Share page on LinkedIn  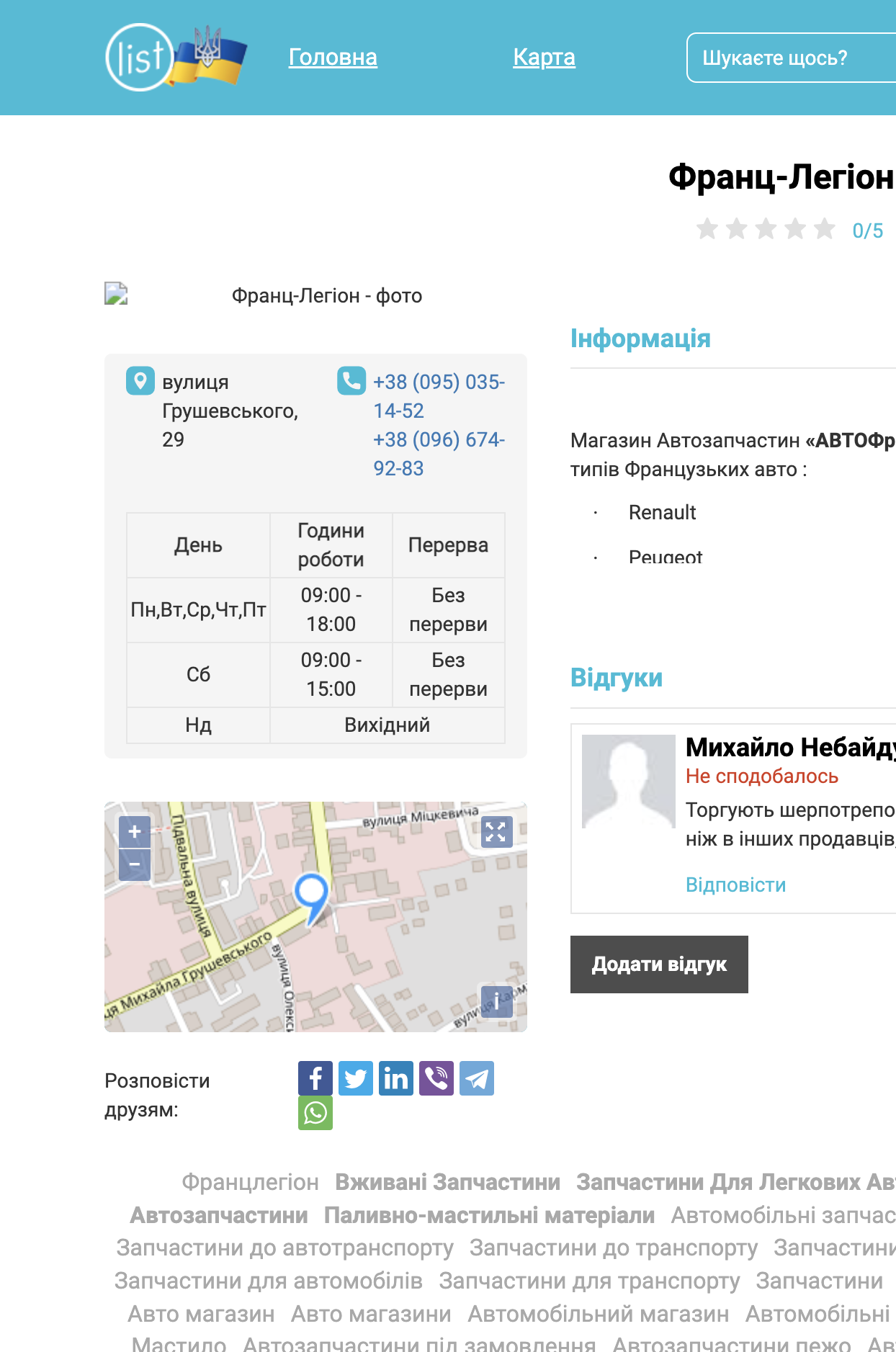(396, 1078)
